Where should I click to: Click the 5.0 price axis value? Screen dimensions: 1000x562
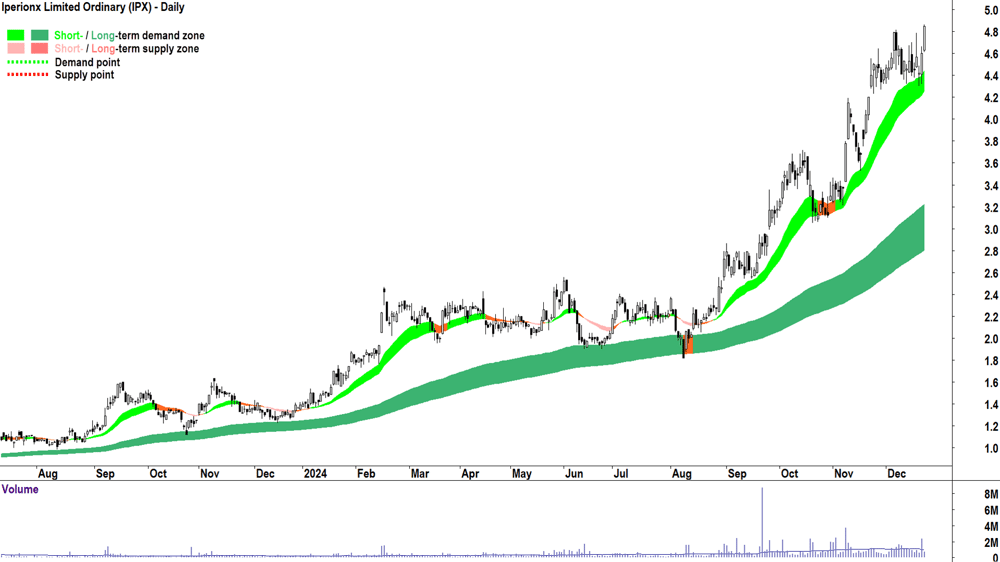pos(991,11)
